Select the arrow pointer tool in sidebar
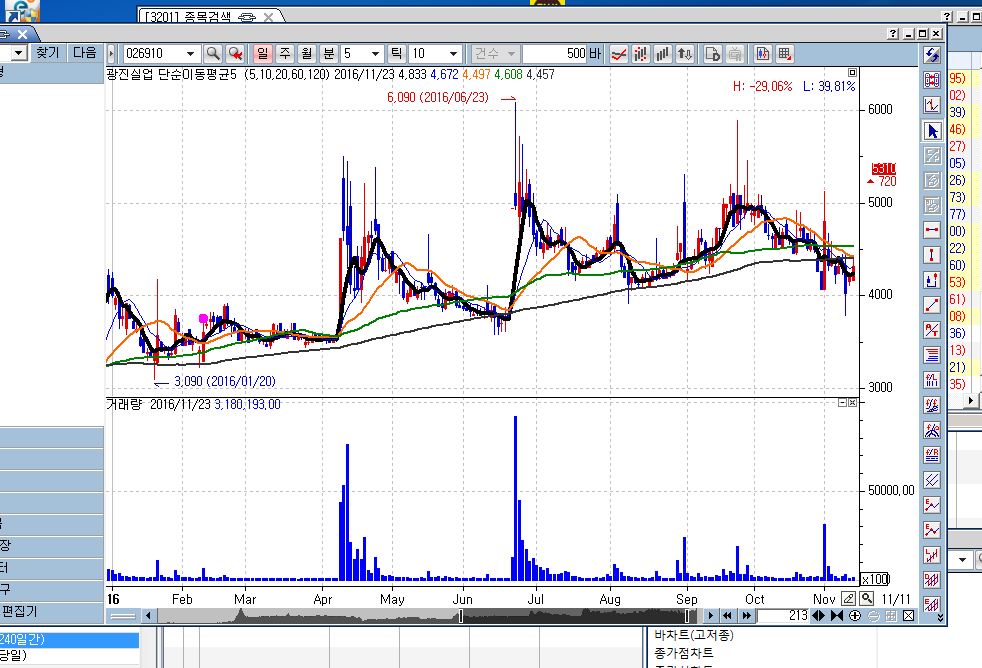The width and height of the screenshot is (982, 668). pyautogui.click(x=932, y=130)
